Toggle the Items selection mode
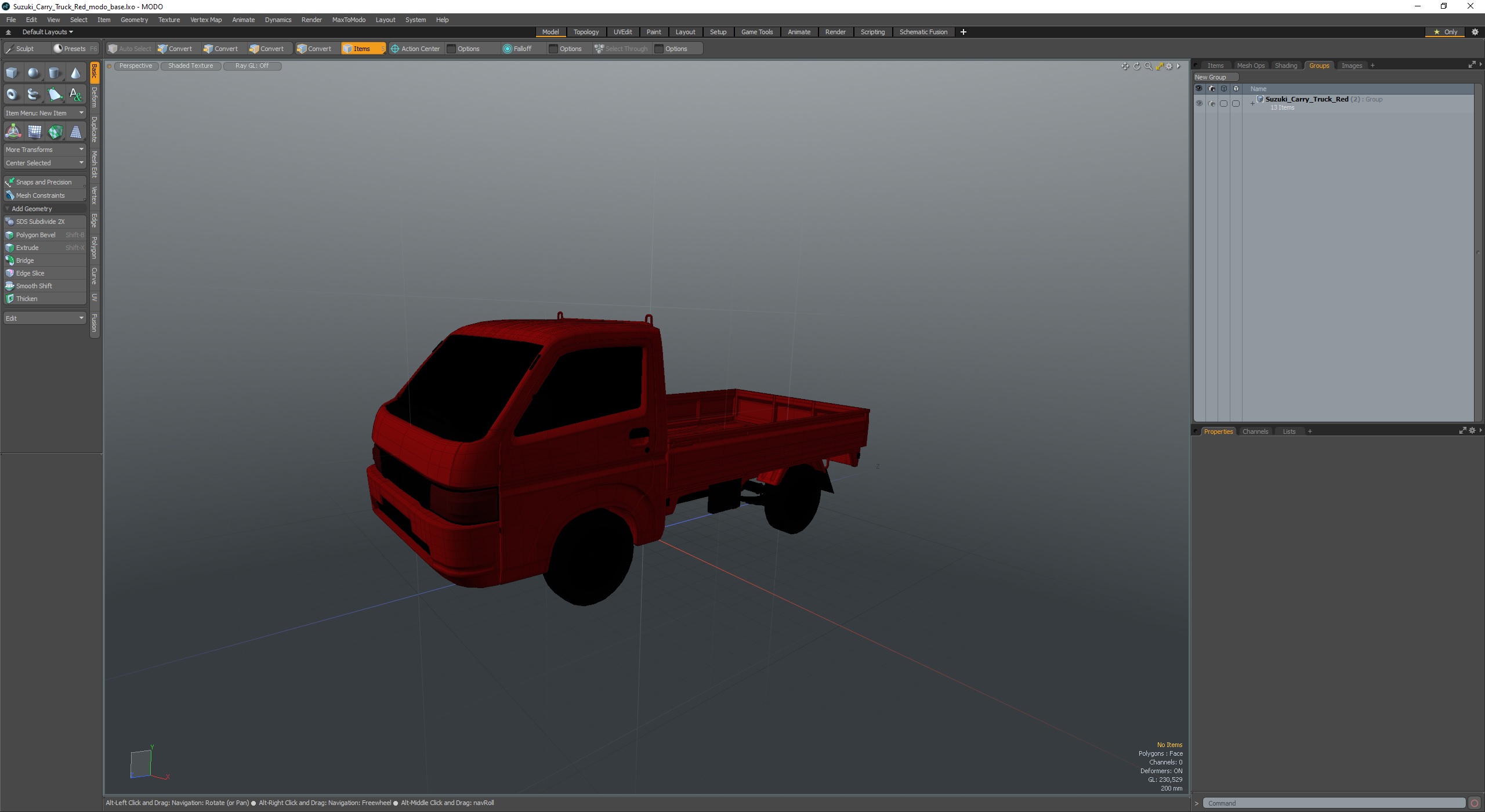Image resolution: width=1485 pixels, height=812 pixels. point(363,49)
